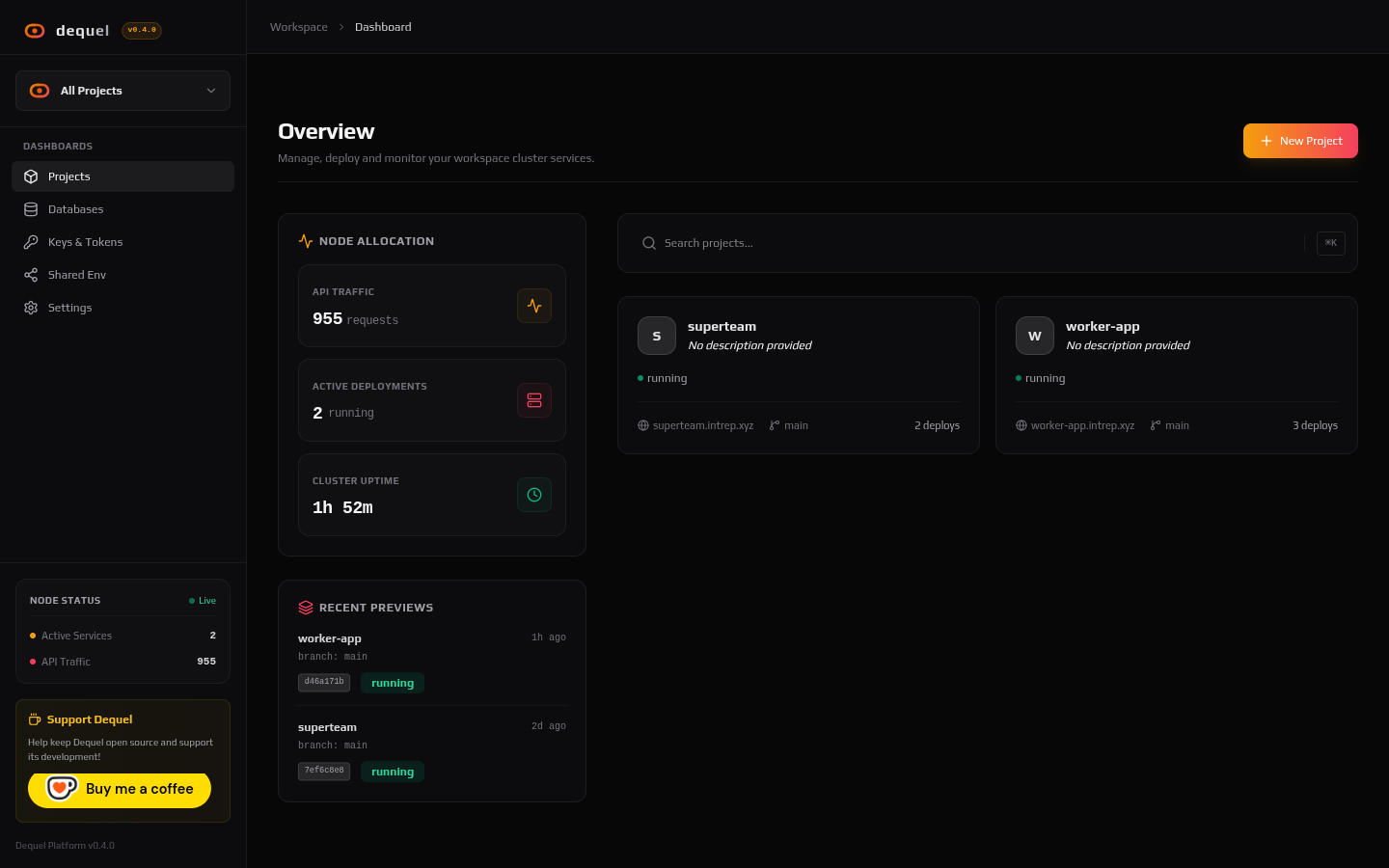Click running badge under superteam preview
Image resolution: width=1389 pixels, height=868 pixels.
[x=393, y=772]
